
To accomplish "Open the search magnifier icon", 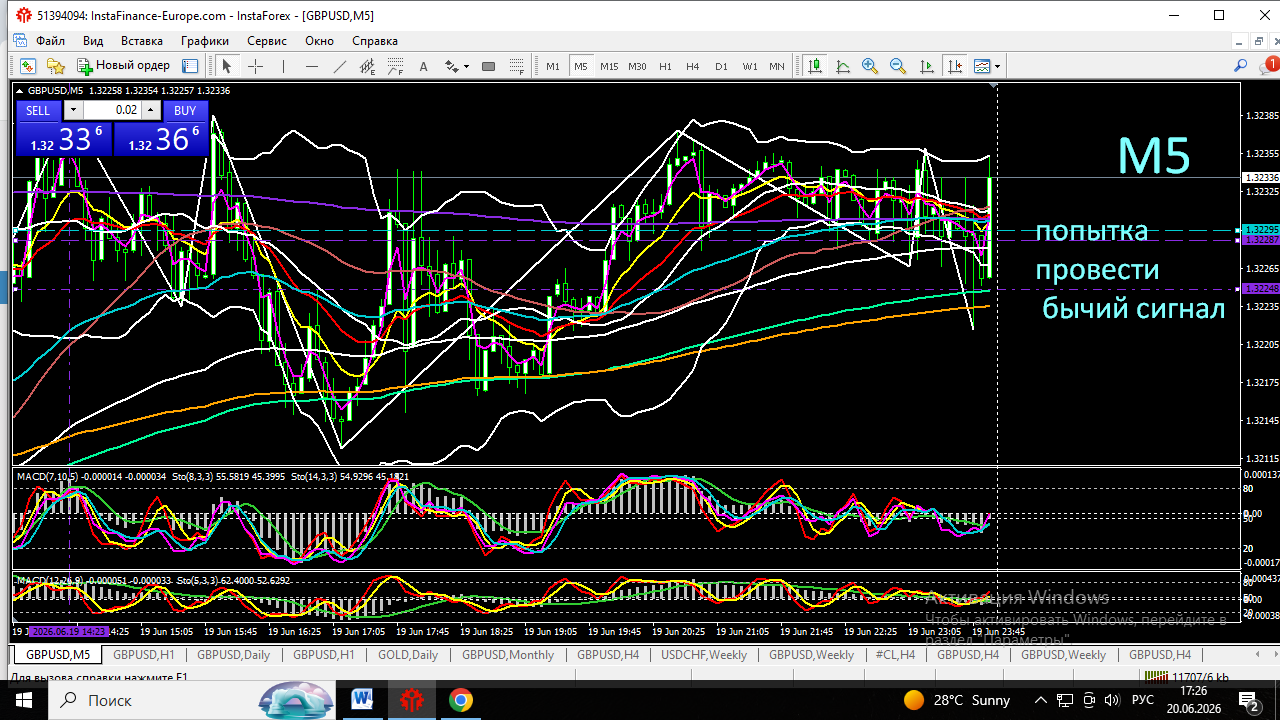I will point(1240,66).
